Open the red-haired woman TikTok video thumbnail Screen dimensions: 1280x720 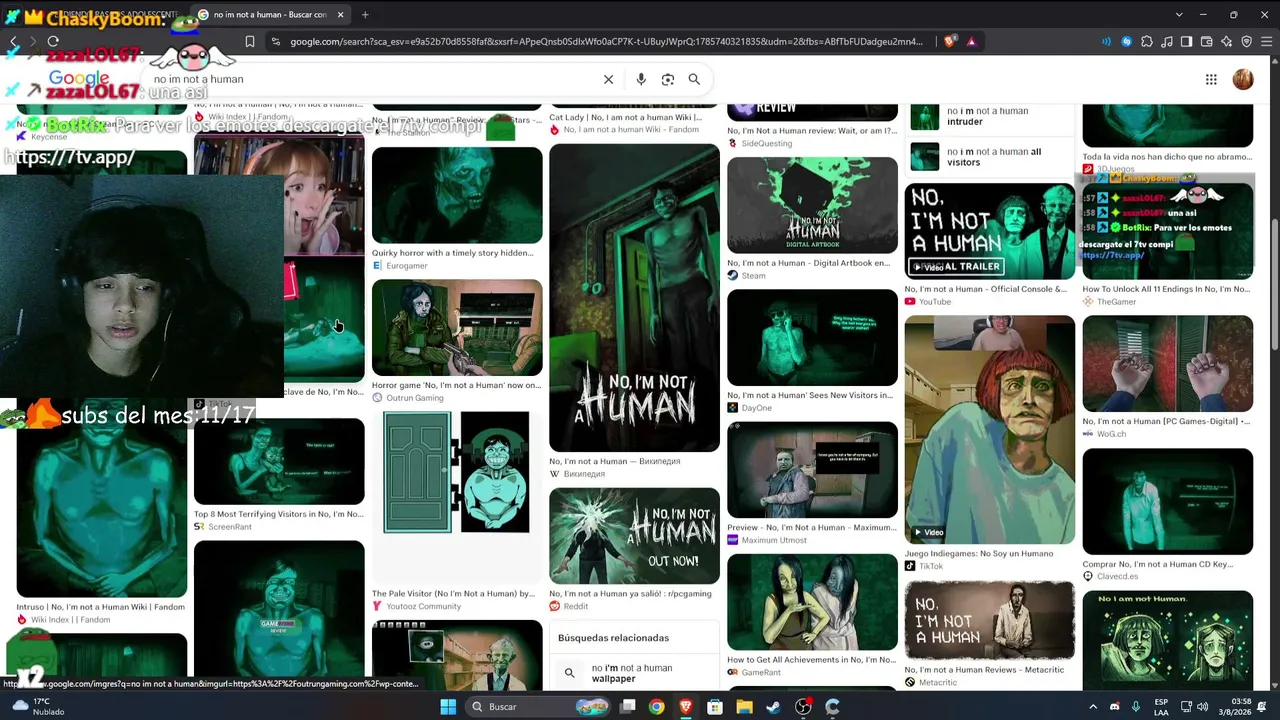coord(990,430)
